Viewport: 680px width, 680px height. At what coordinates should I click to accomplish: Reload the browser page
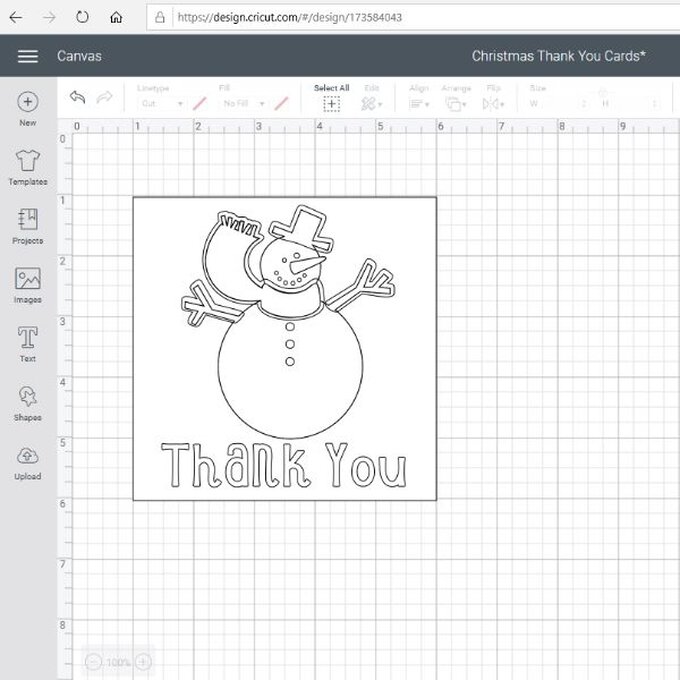[82, 17]
